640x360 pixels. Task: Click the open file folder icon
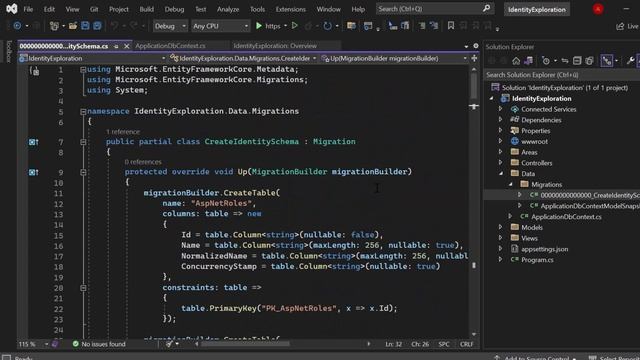click(73, 26)
